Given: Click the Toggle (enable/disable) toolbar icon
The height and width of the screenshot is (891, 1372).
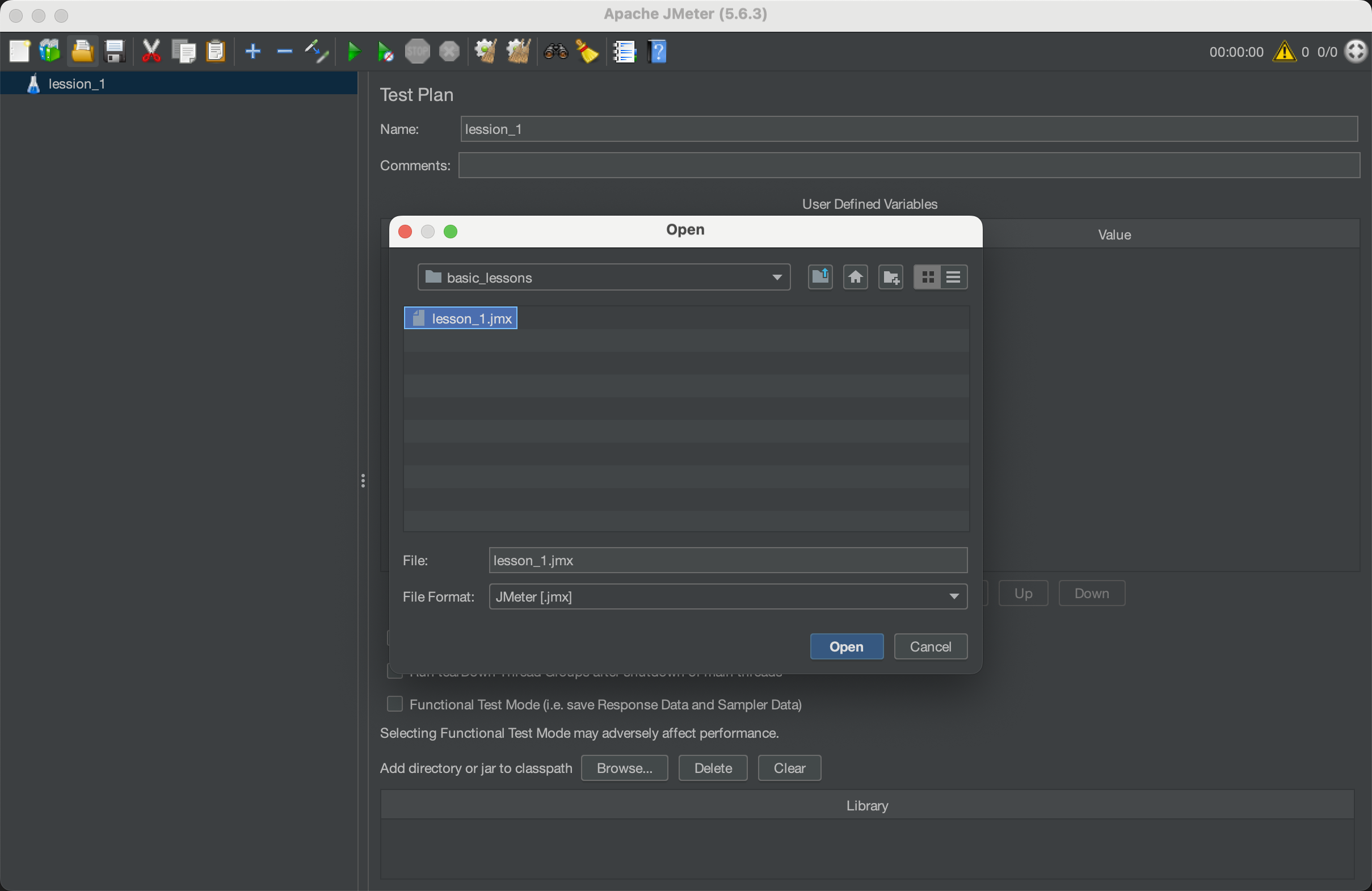Looking at the screenshot, I should 317,51.
